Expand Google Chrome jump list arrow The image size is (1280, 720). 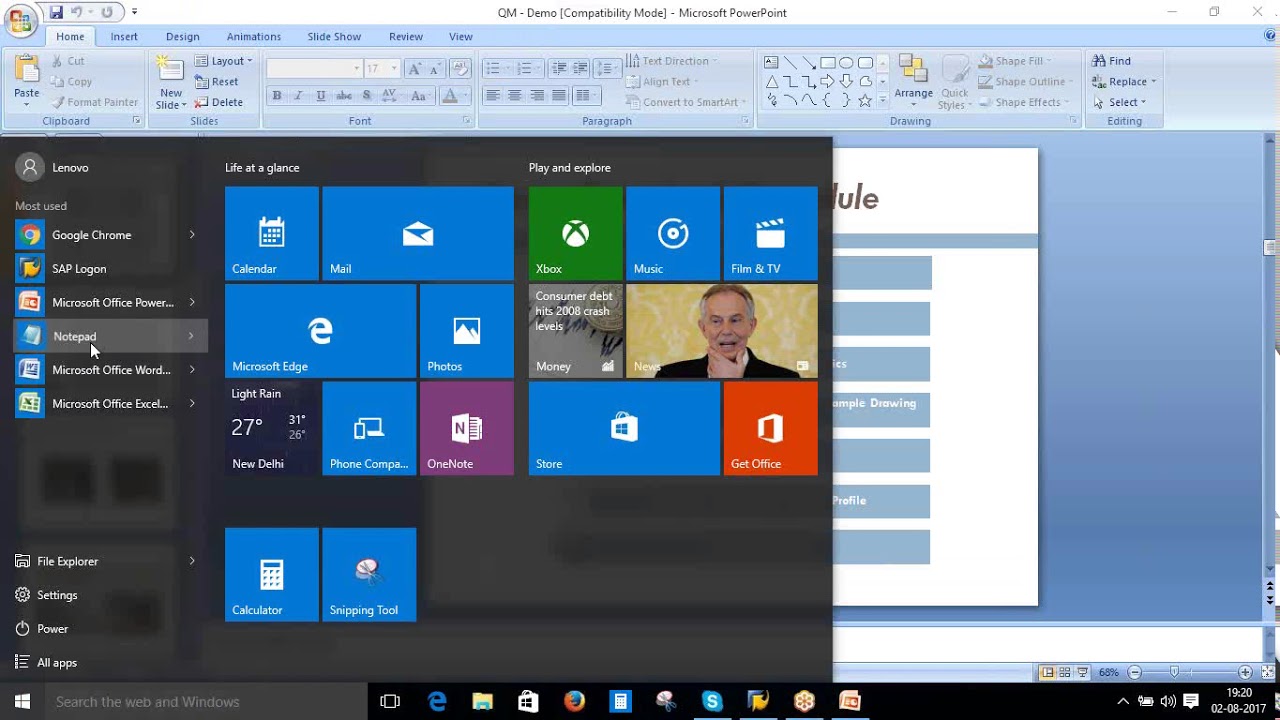coord(192,235)
